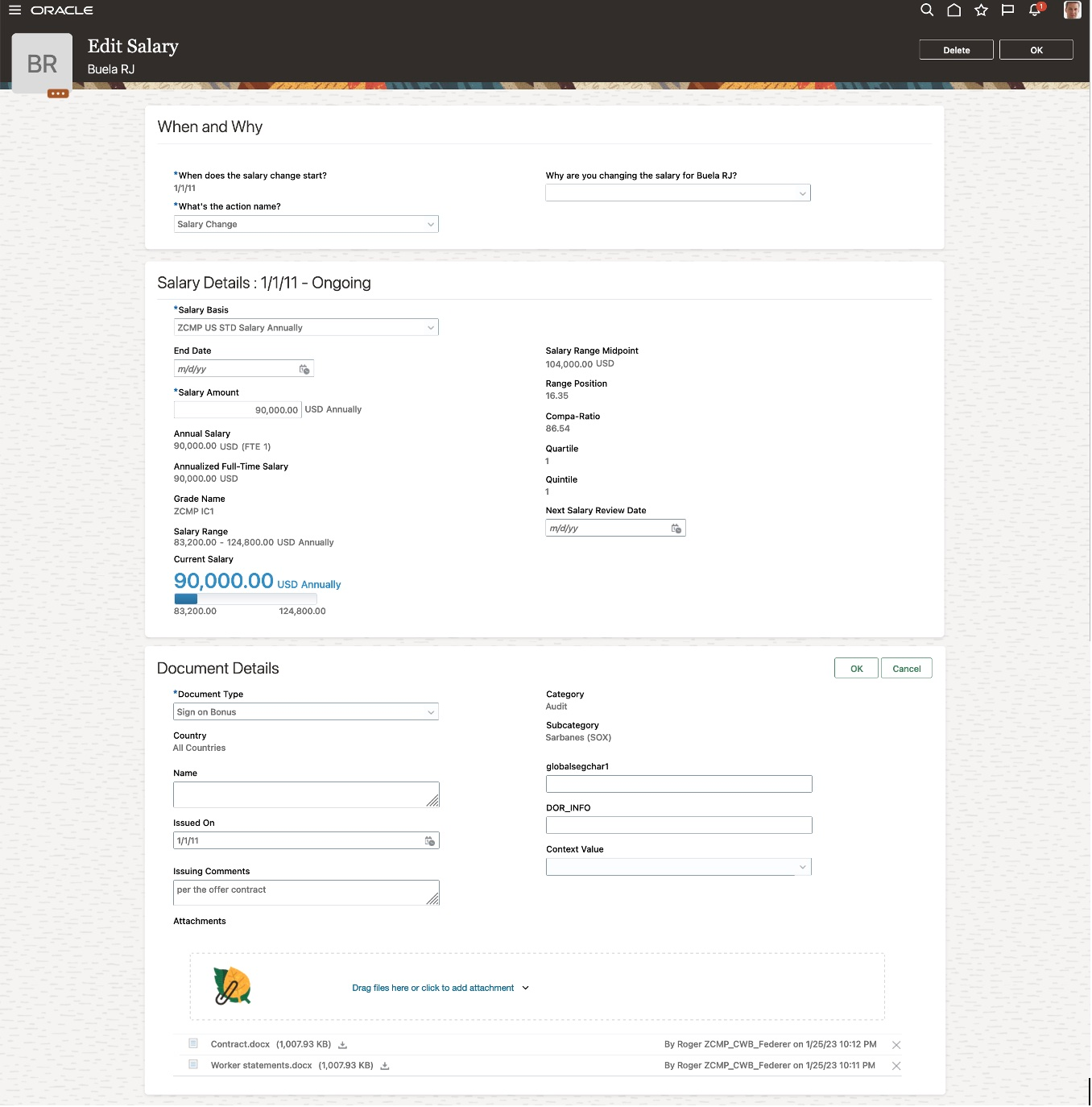Click OK in the page header
Screen dimensions: 1092x1107
tap(1036, 50)
